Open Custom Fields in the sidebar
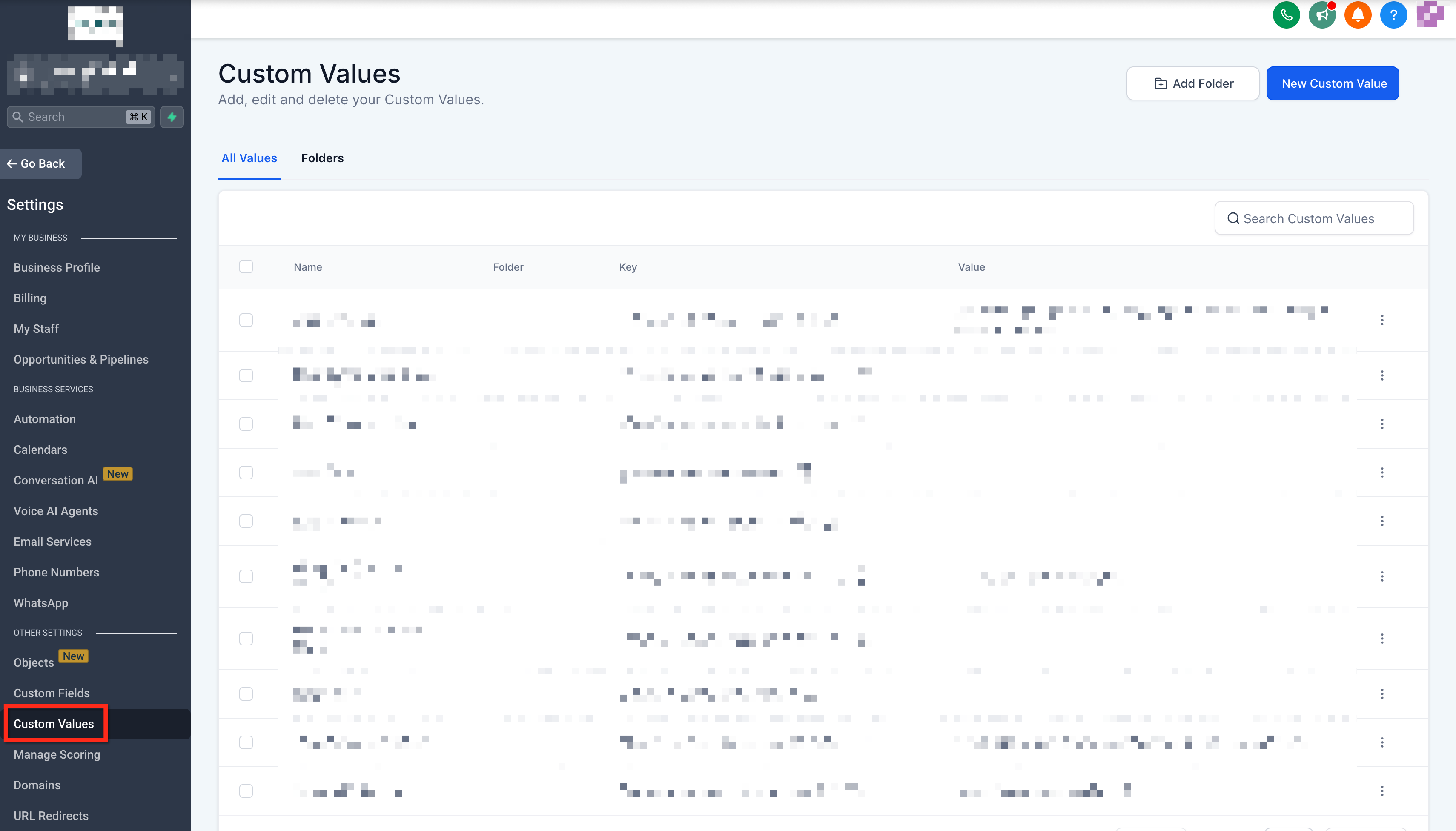Image resolution: width=1456 pixels, height=831 pixels. click(52, 693)
